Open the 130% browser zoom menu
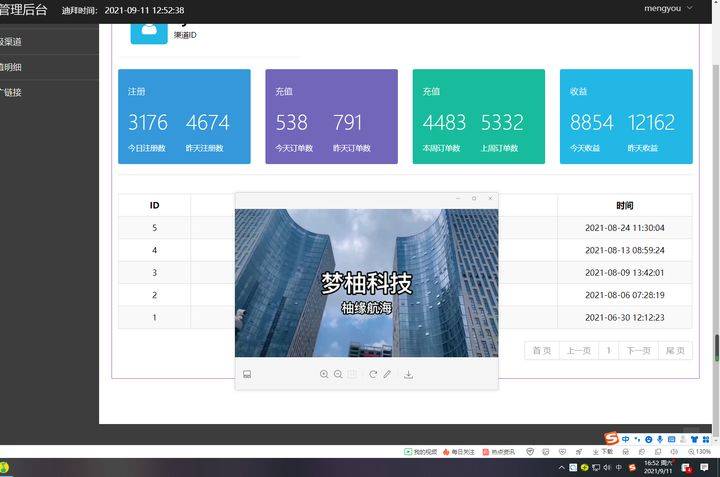This screenshot has width=720, height=477. 701,452
